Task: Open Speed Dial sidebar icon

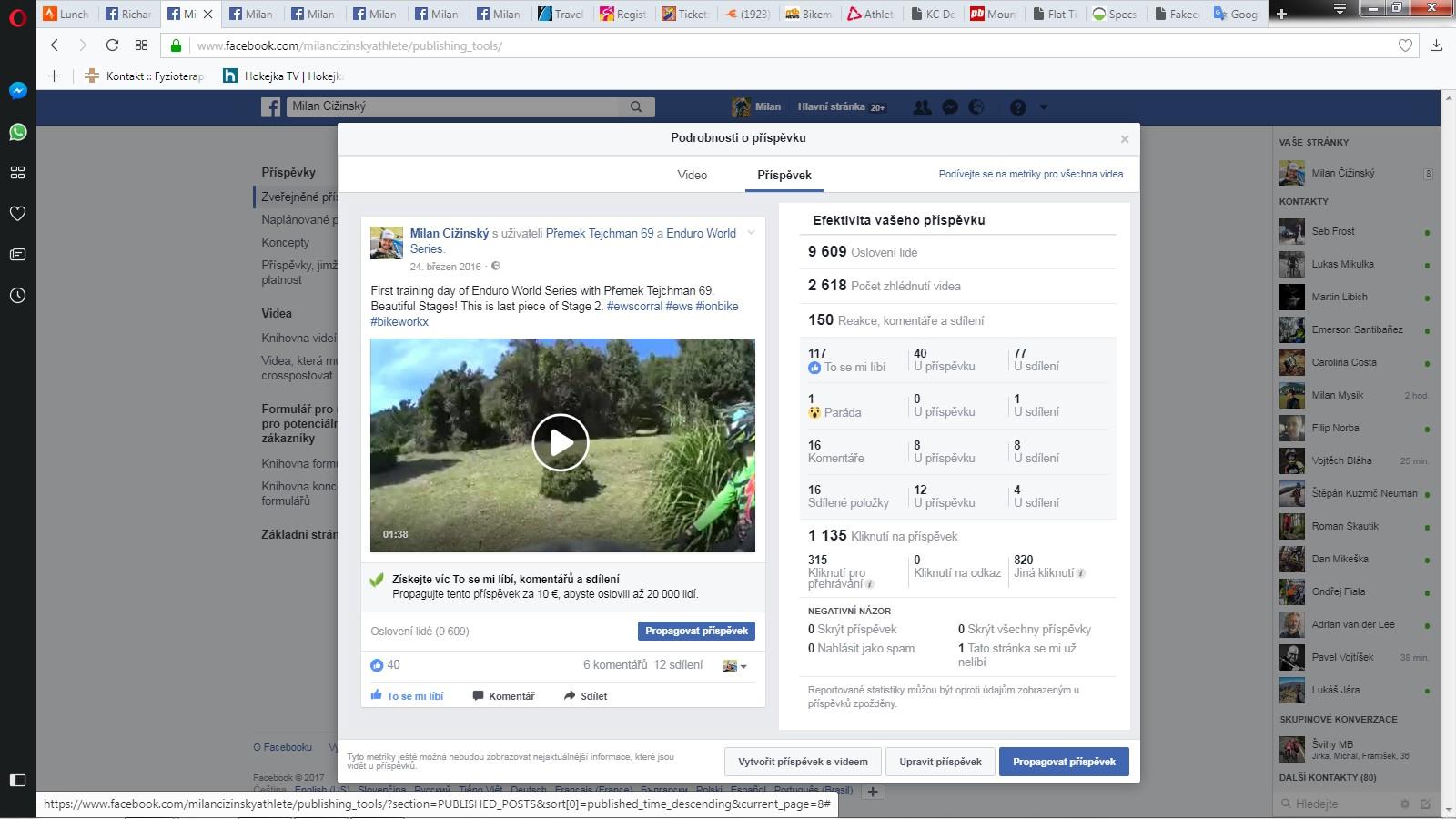Action: (17, 172)
